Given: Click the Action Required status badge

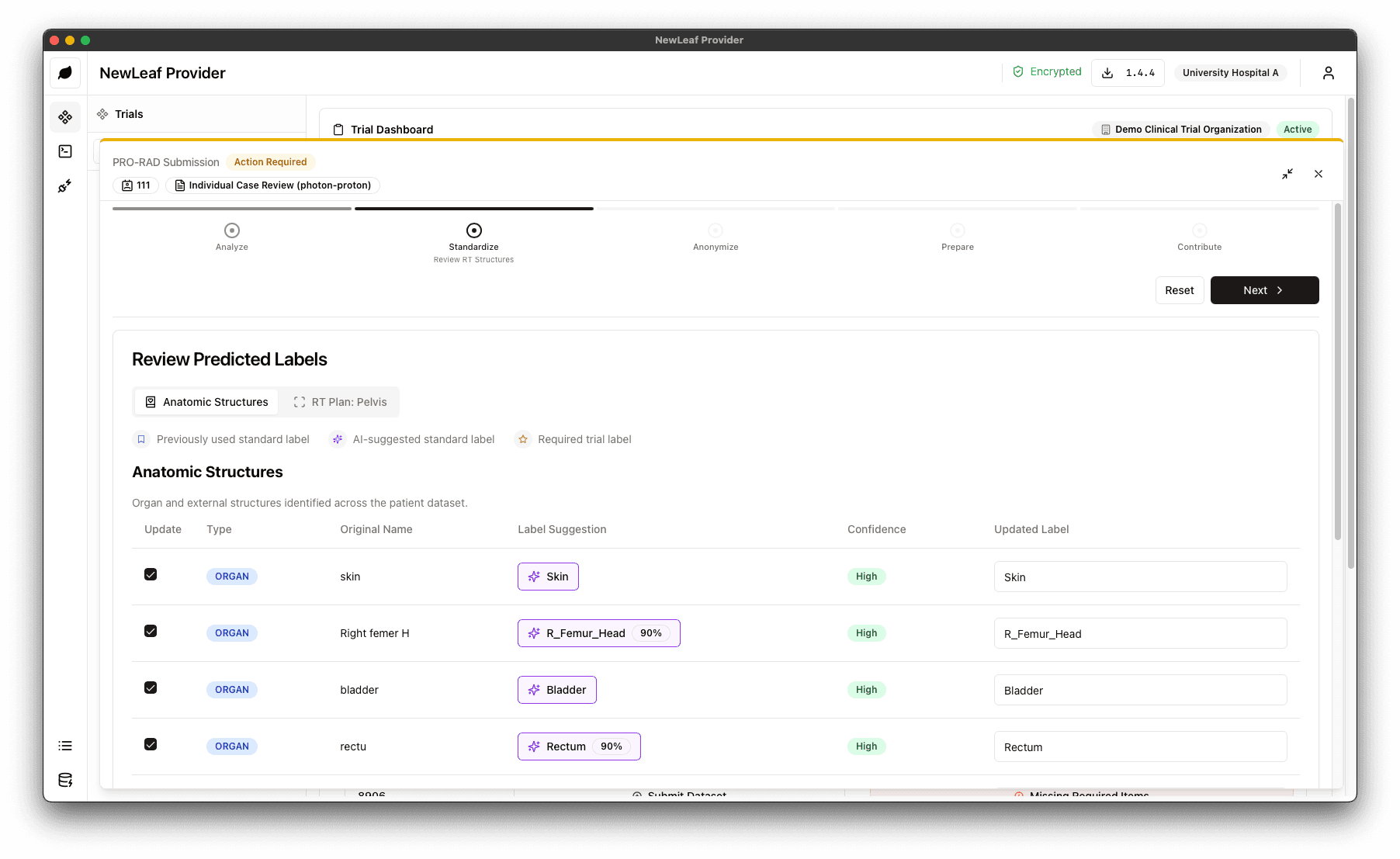Looking at the screenshot, I should point(271,162).
